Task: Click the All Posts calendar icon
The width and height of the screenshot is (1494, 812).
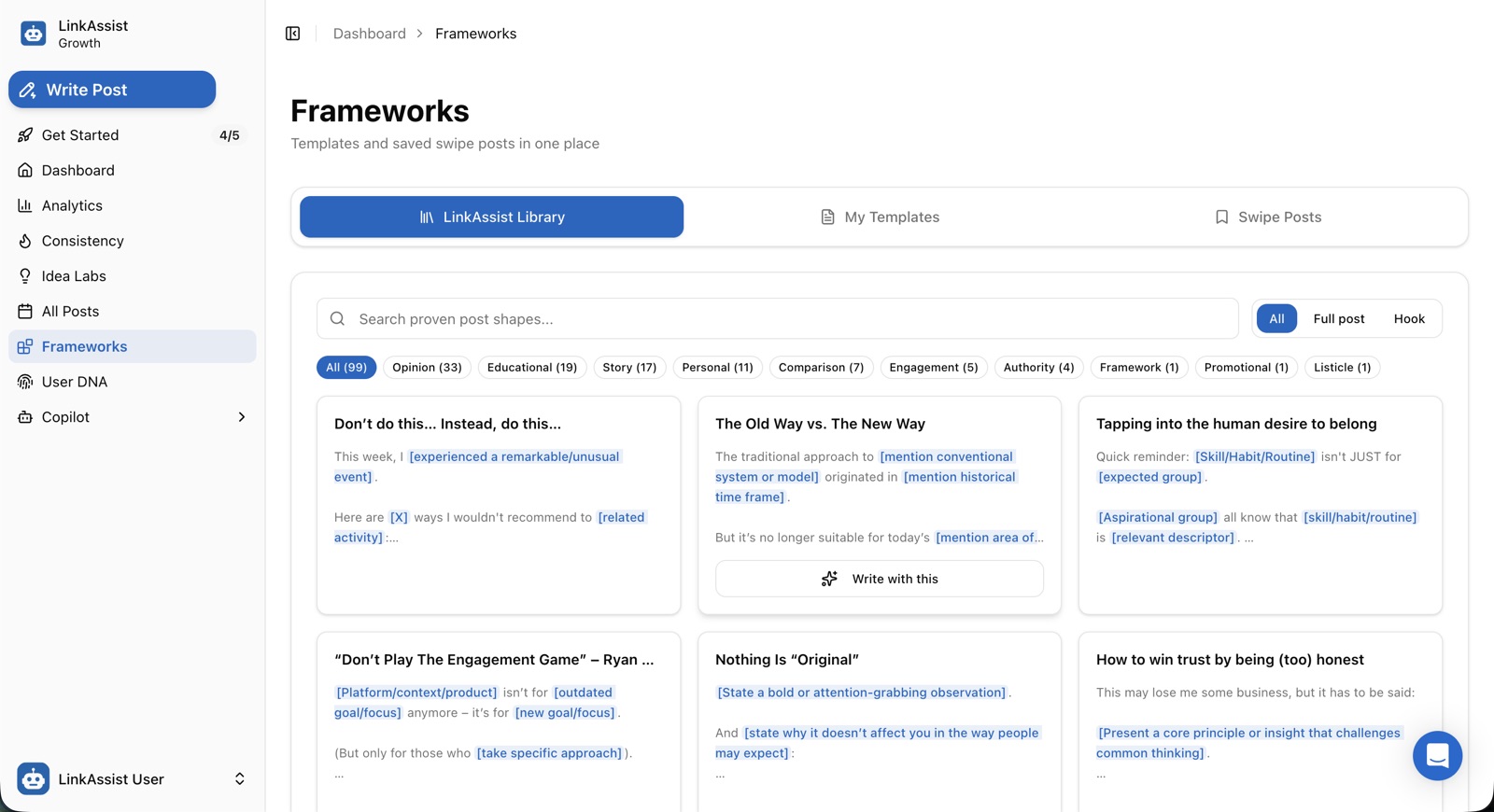Action: click(25, 311)
